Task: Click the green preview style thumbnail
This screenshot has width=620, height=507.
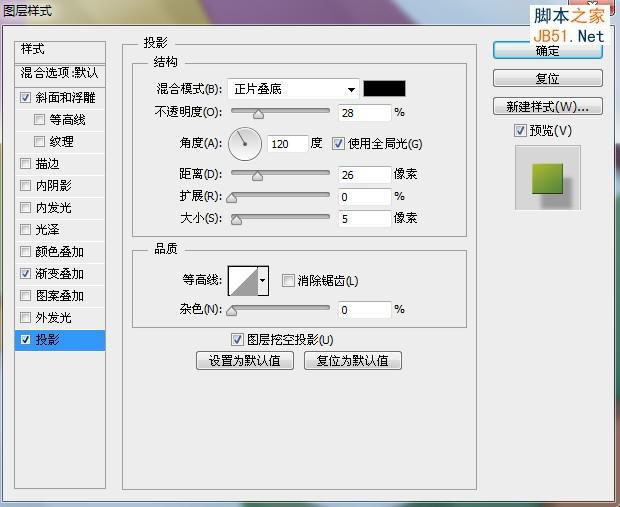Action: point(548,178)
